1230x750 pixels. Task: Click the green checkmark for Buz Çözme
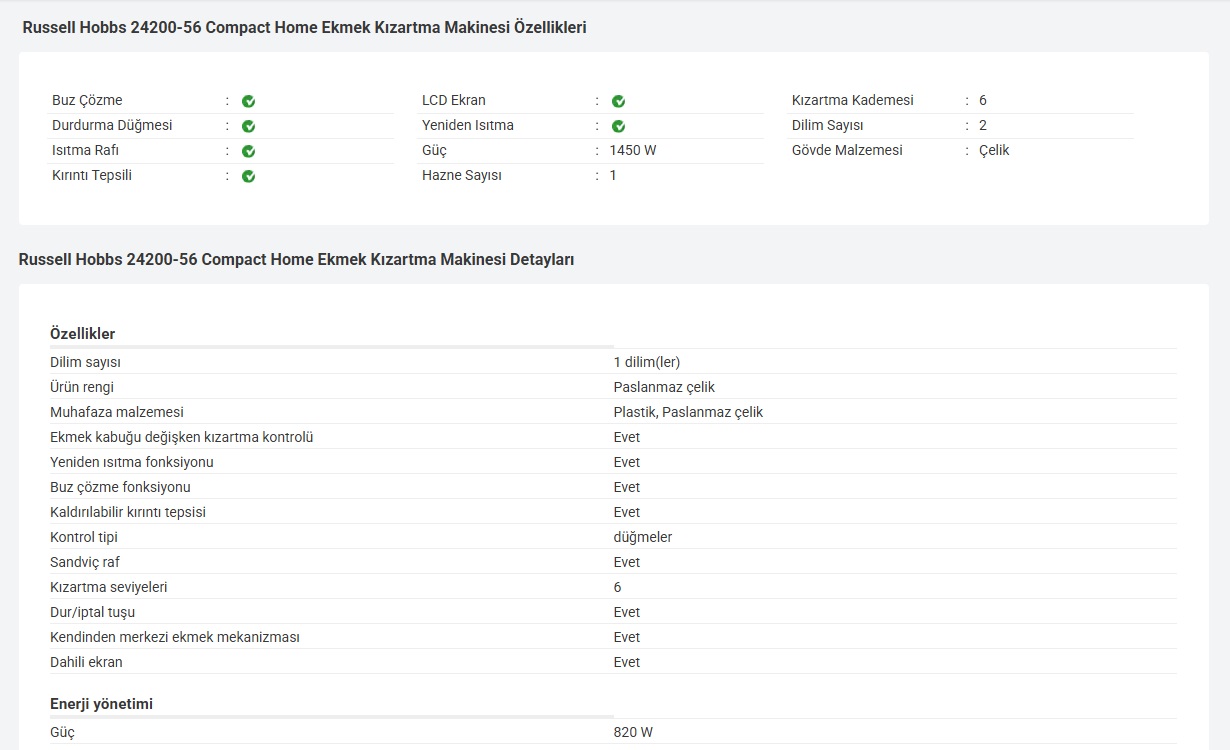pyautogui.click(x=248, y=101)
